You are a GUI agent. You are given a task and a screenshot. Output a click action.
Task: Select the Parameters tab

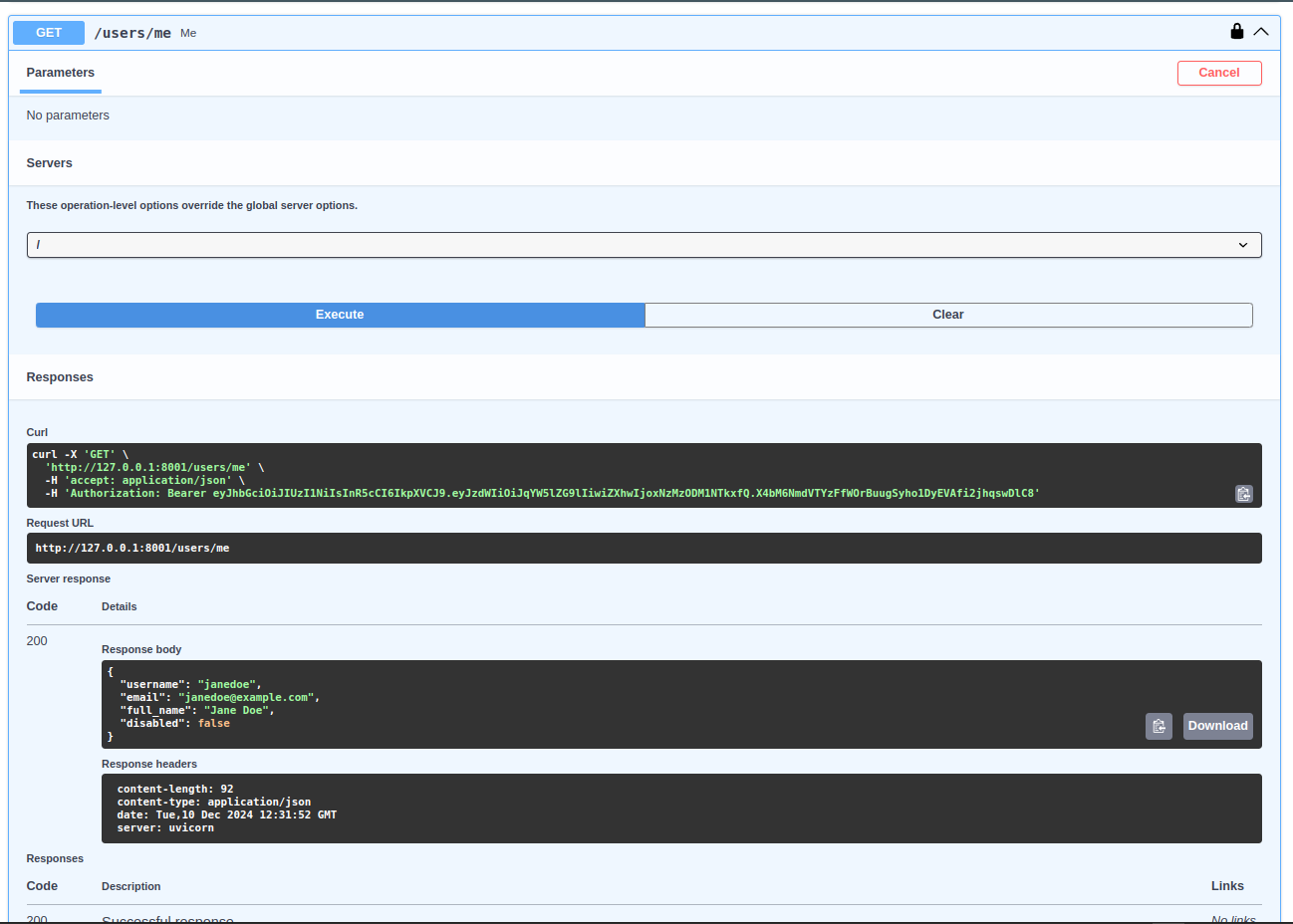tap(61, 73)
